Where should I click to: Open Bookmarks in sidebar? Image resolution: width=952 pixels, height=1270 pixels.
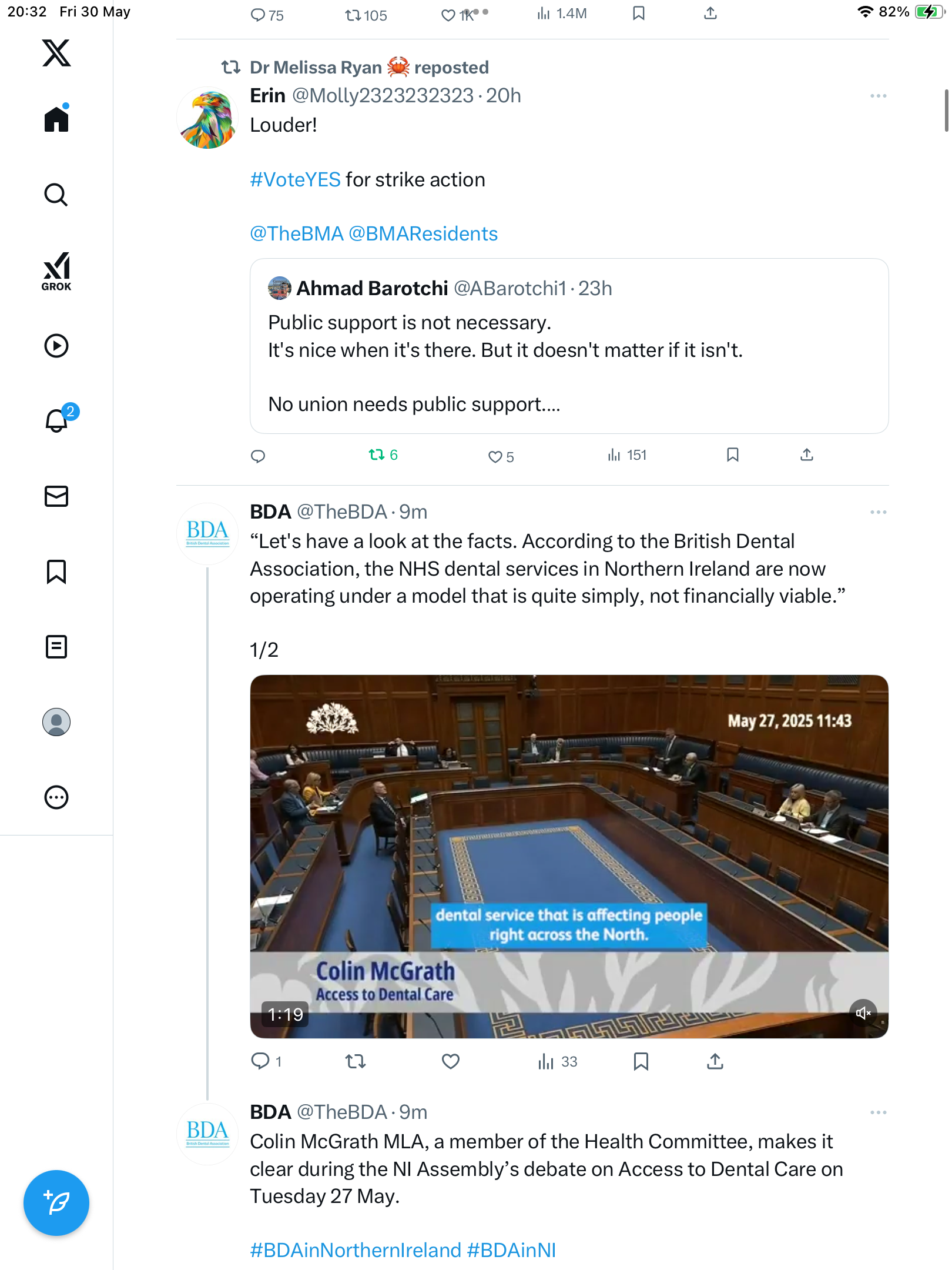(56, 571)
